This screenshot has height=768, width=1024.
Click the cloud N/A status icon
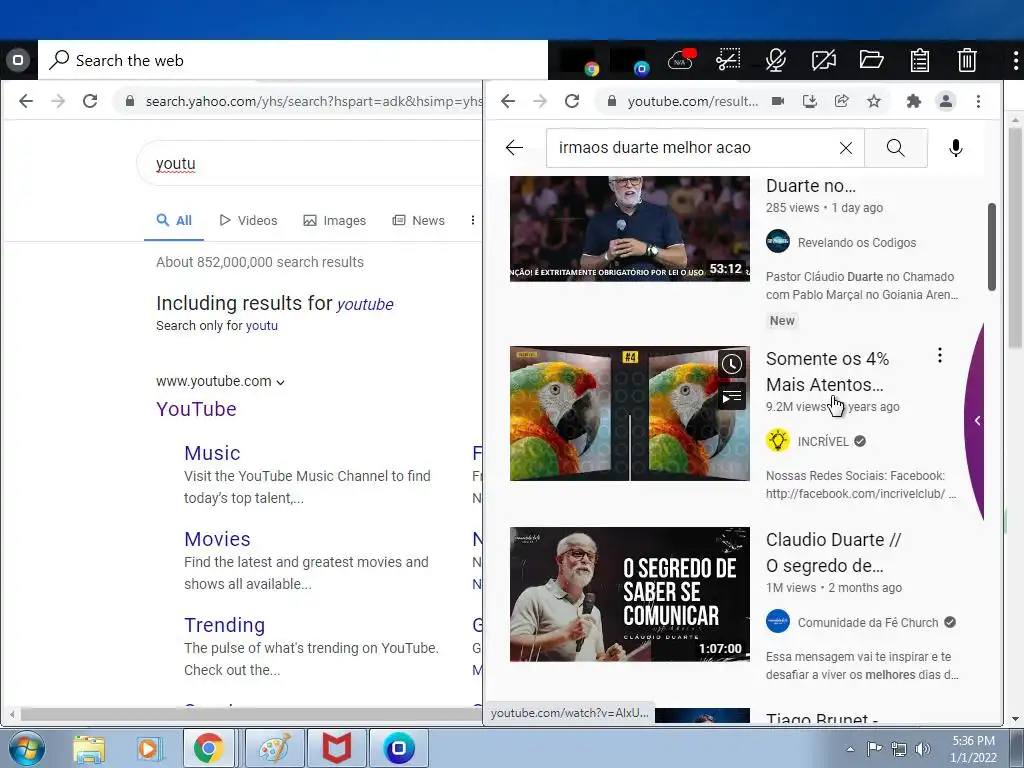pos(681,60)
